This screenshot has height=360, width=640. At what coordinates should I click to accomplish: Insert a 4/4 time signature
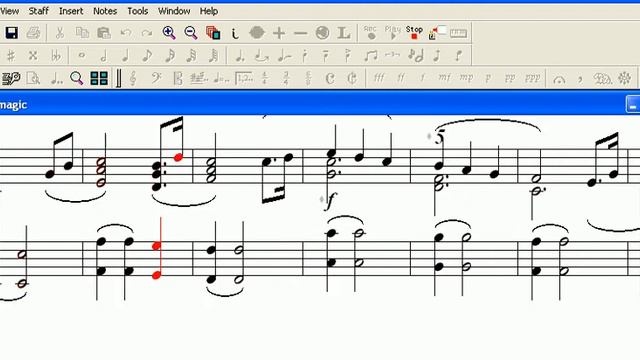point(265,78)
